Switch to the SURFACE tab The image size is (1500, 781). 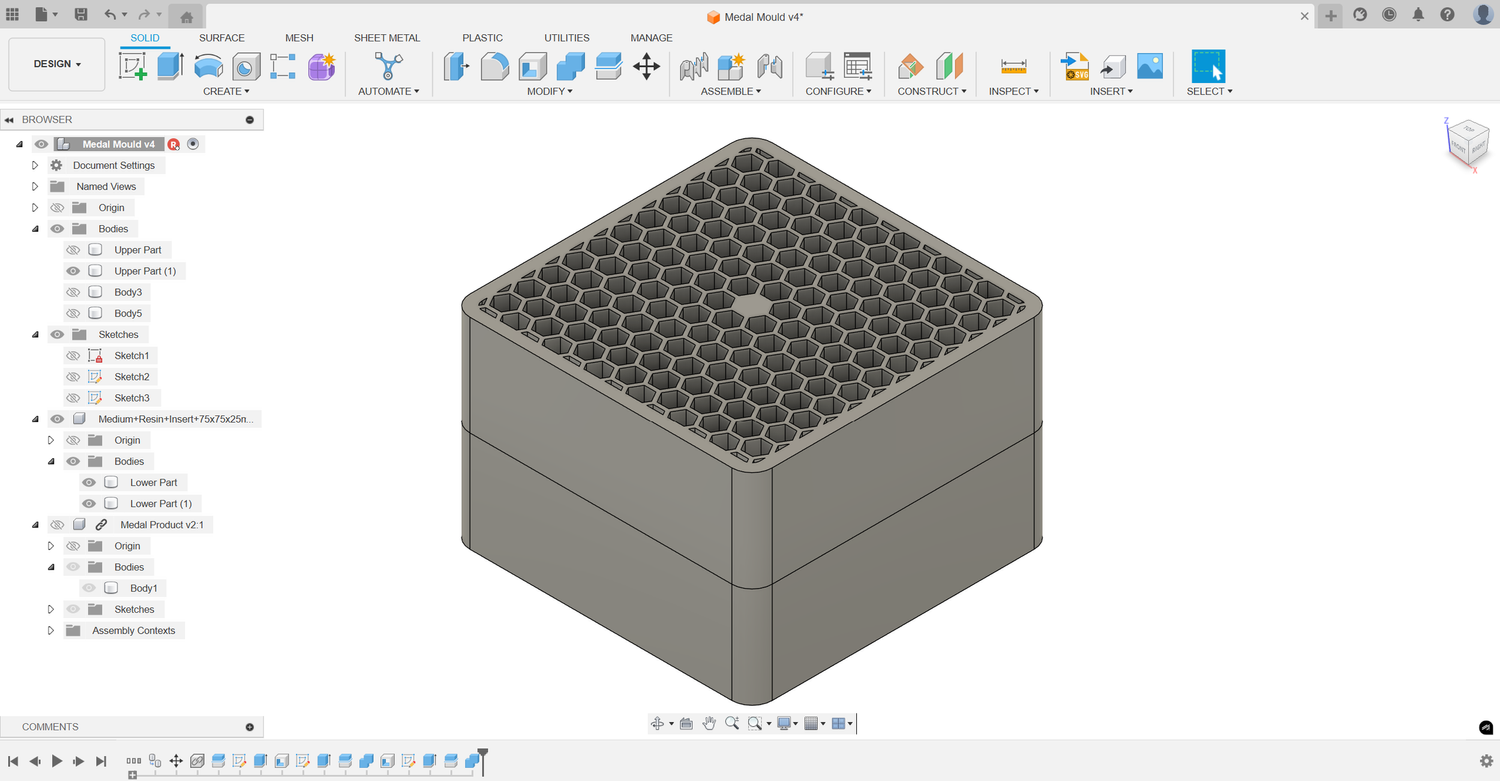coord(222,38)
